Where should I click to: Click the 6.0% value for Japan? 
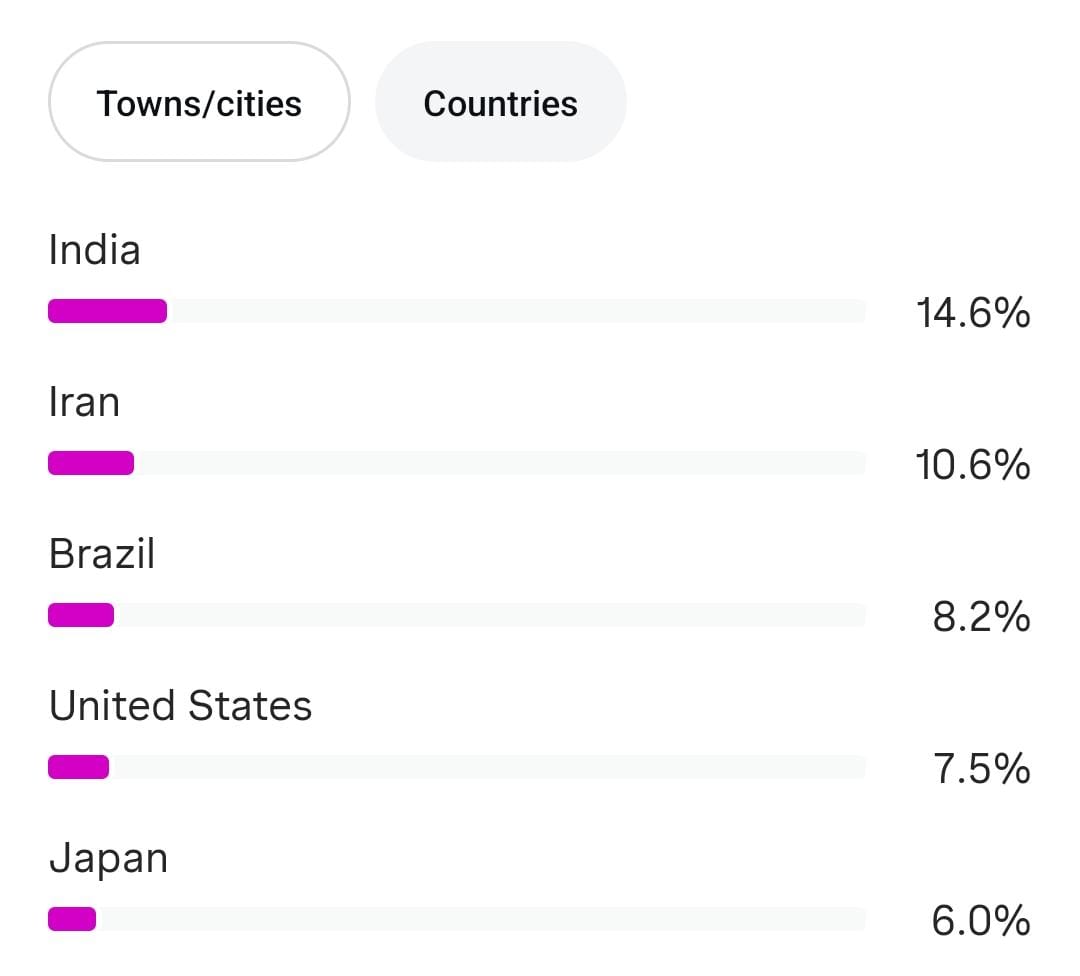click(x=980, y=921)
